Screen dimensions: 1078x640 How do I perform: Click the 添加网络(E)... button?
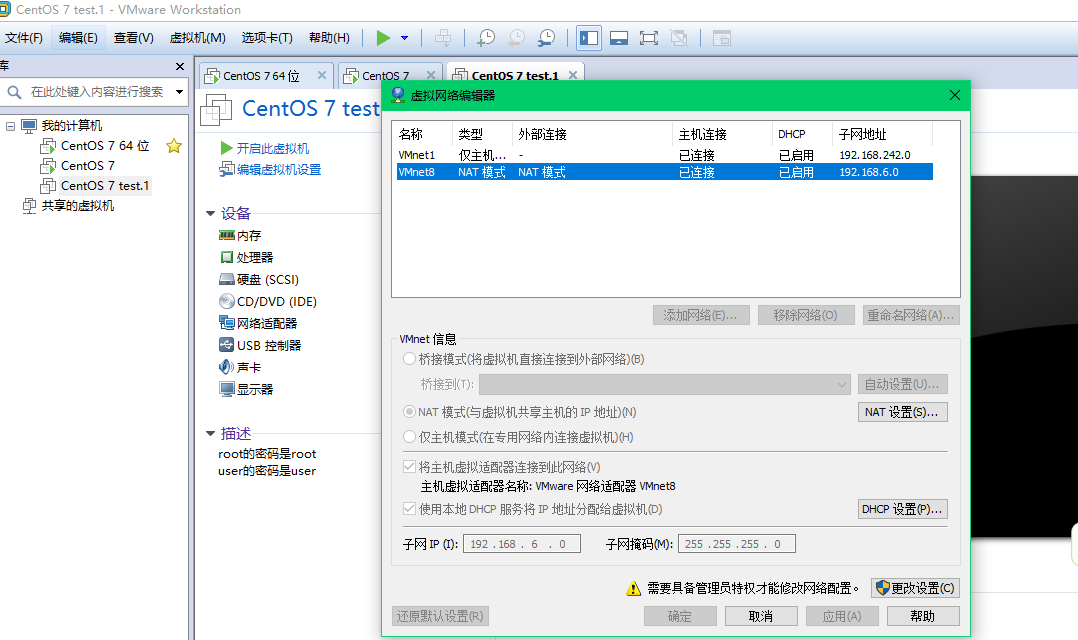pos(701,315)
